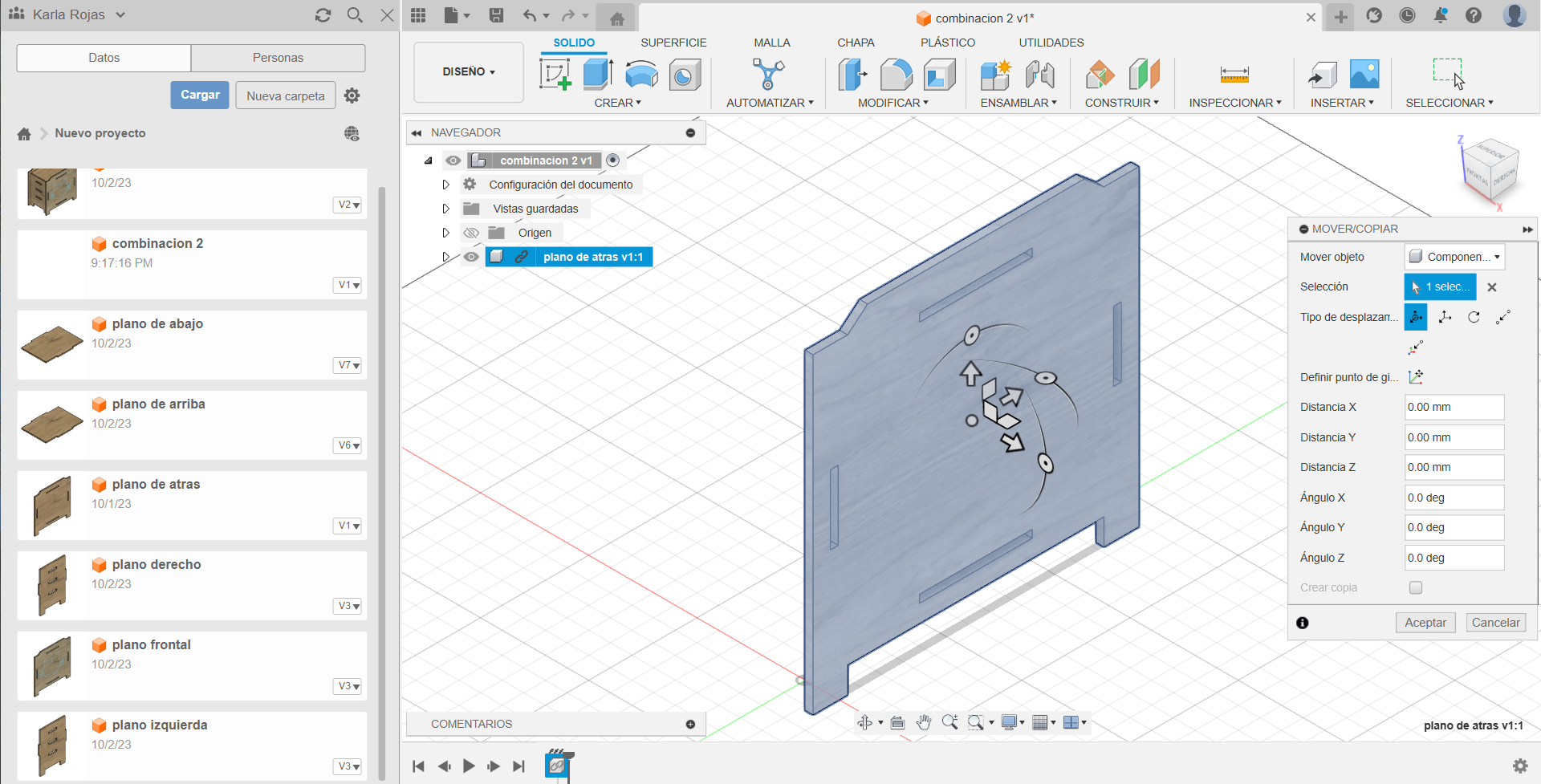Open timeline settings gear

[x=1520, y=766]
